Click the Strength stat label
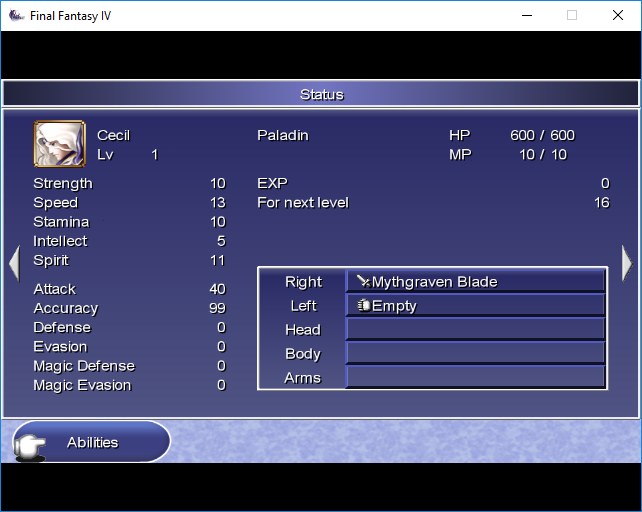The width and height of the screenshot is (642, 512). 63,184
